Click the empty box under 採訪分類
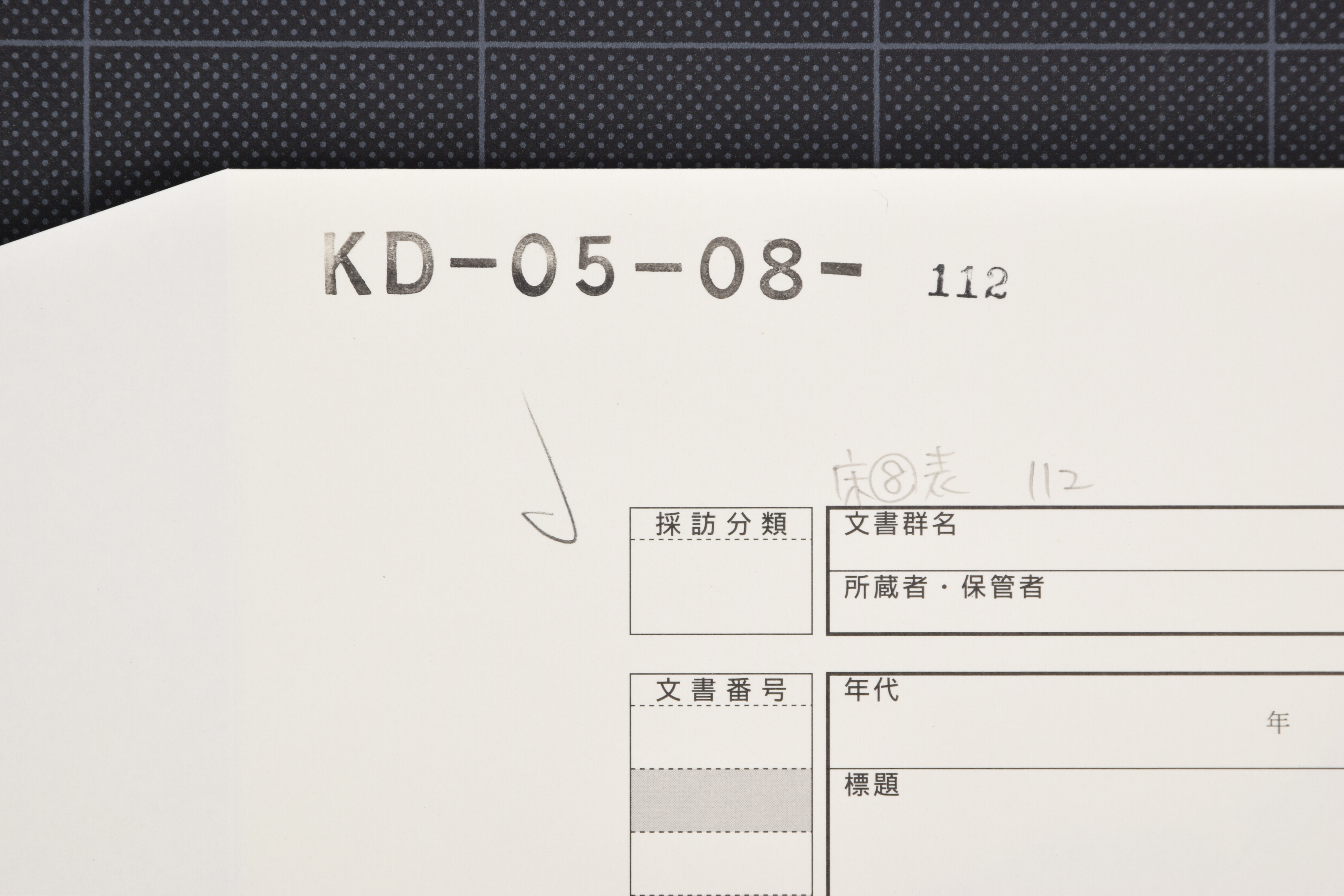 pos(721,586)
